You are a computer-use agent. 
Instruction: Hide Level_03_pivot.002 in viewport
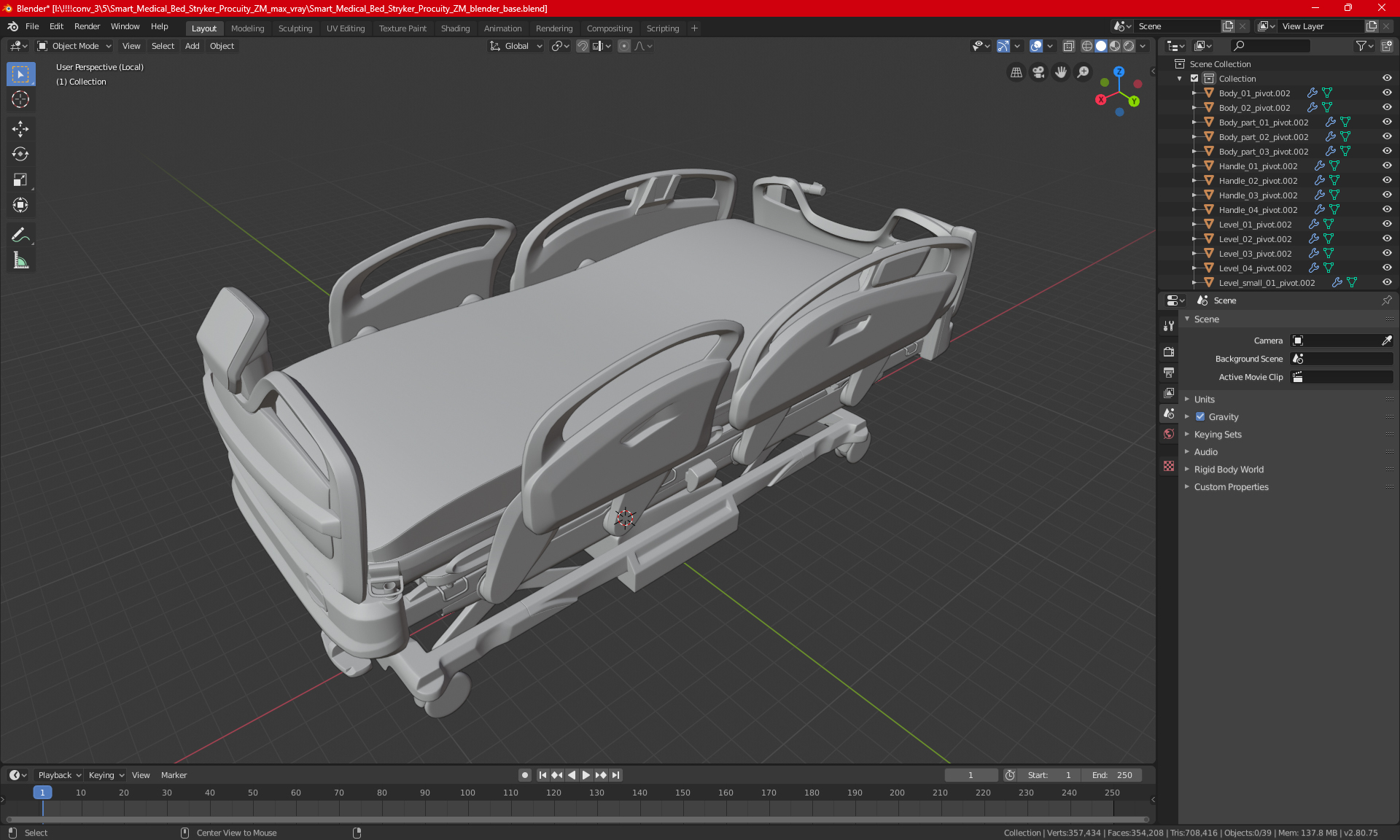1387,254
